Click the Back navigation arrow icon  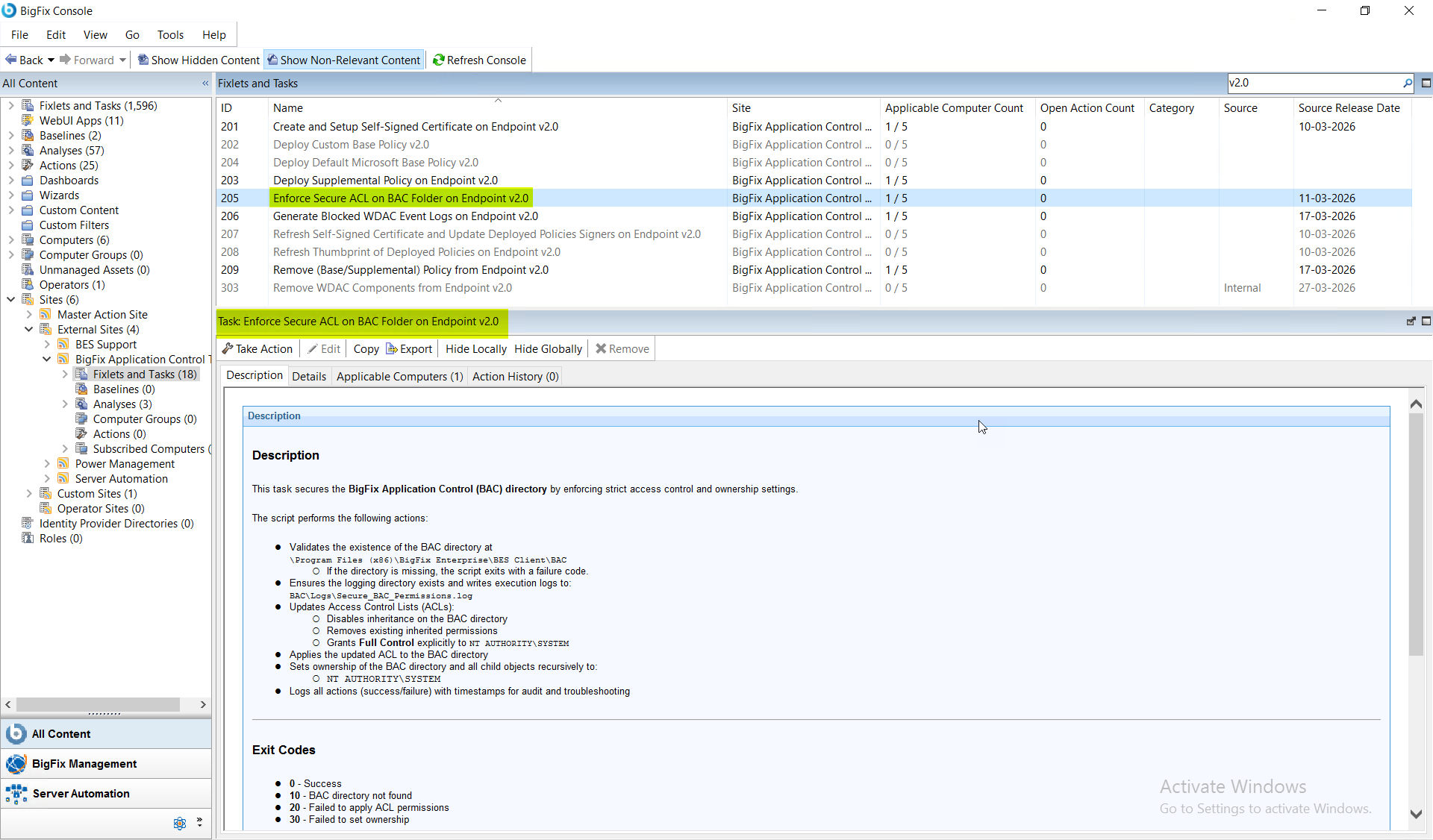(9, 60)
